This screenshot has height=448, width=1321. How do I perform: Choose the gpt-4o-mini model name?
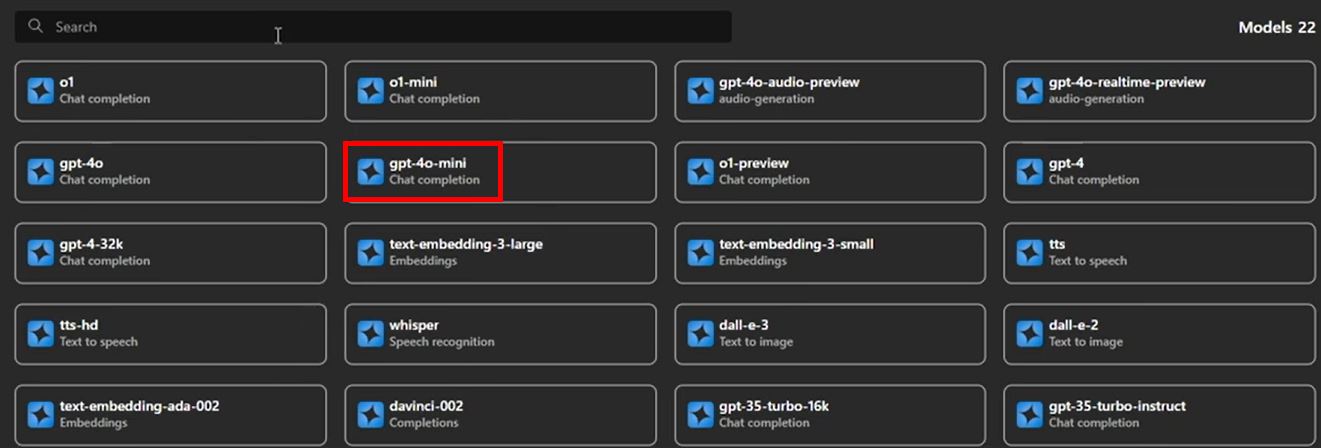pyautogui.click(x=427, y=163)
